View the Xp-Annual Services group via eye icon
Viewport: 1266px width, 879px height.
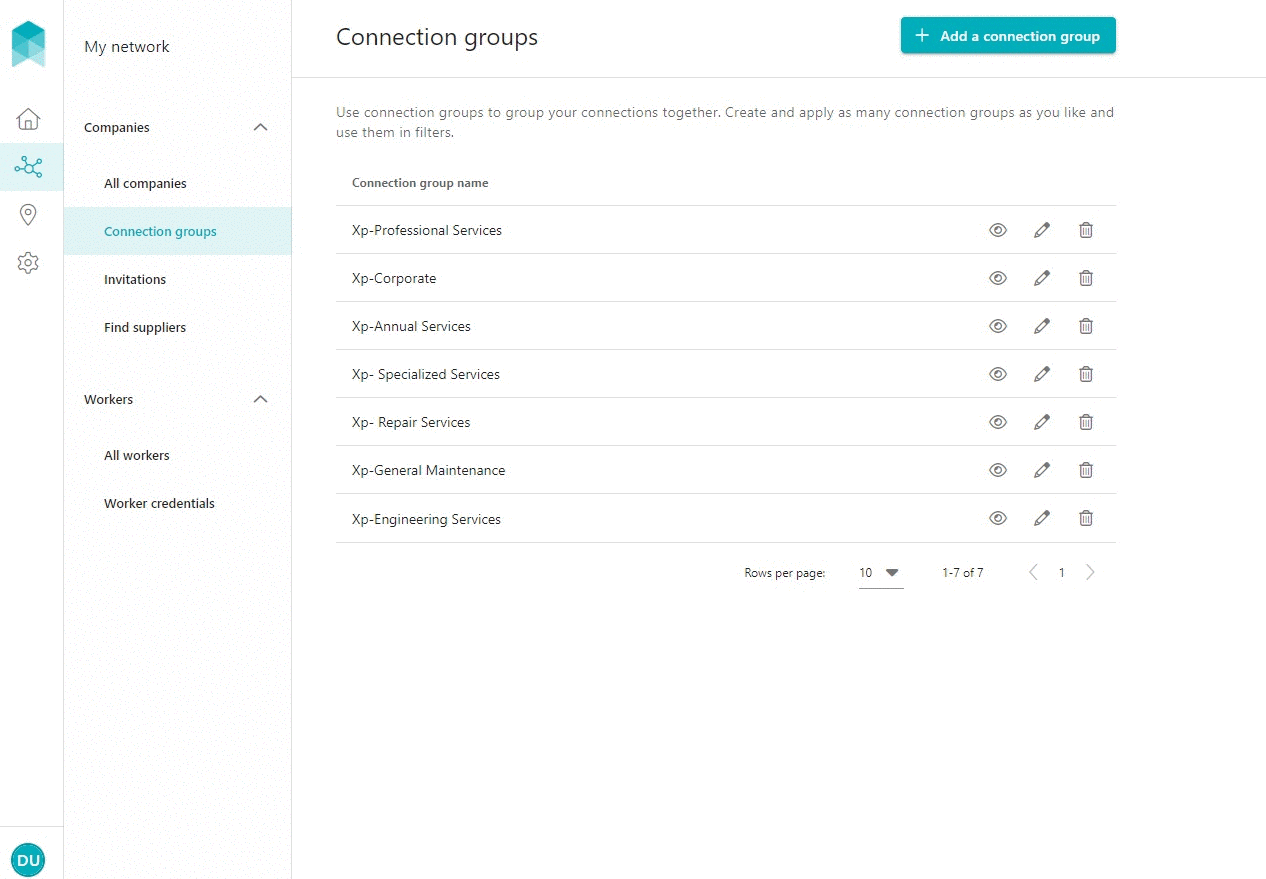[998, 326]
